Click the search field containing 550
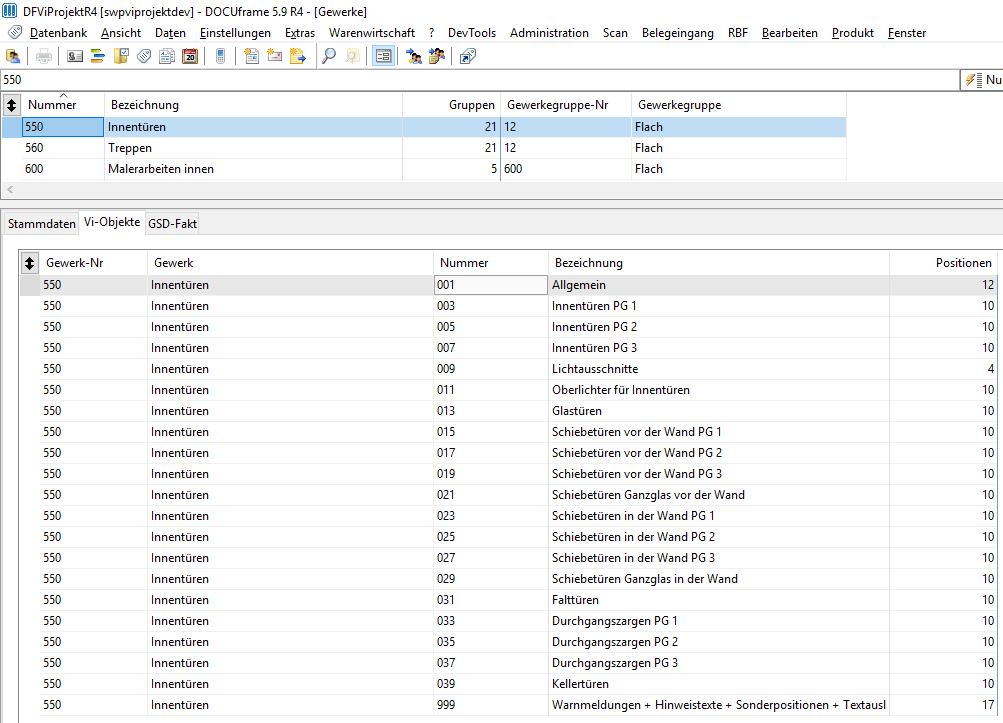1003x723 pixels. (480, 80)
